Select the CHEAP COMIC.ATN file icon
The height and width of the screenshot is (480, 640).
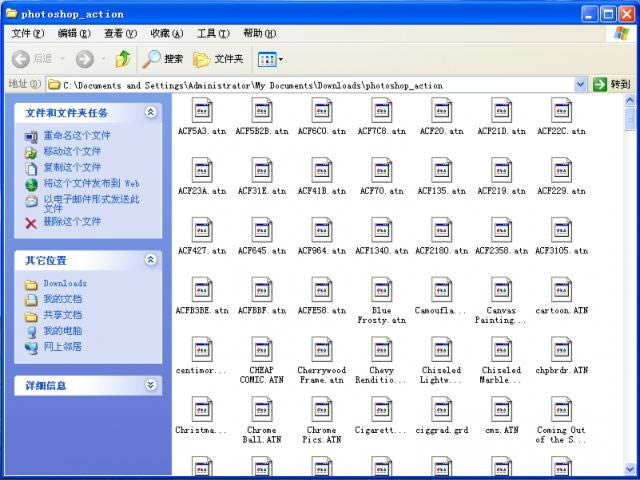point(262,349)
